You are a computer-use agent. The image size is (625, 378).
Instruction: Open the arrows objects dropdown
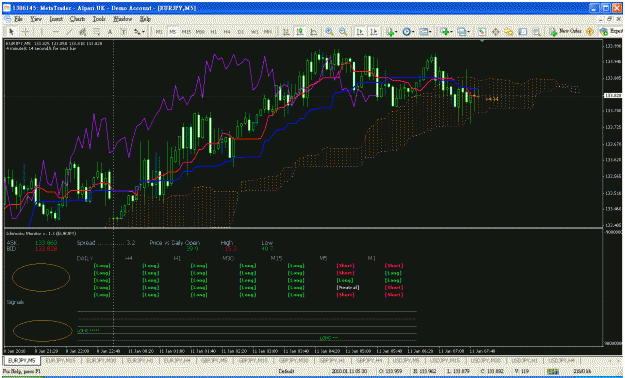pyautogui.click(x=139, y=32)
